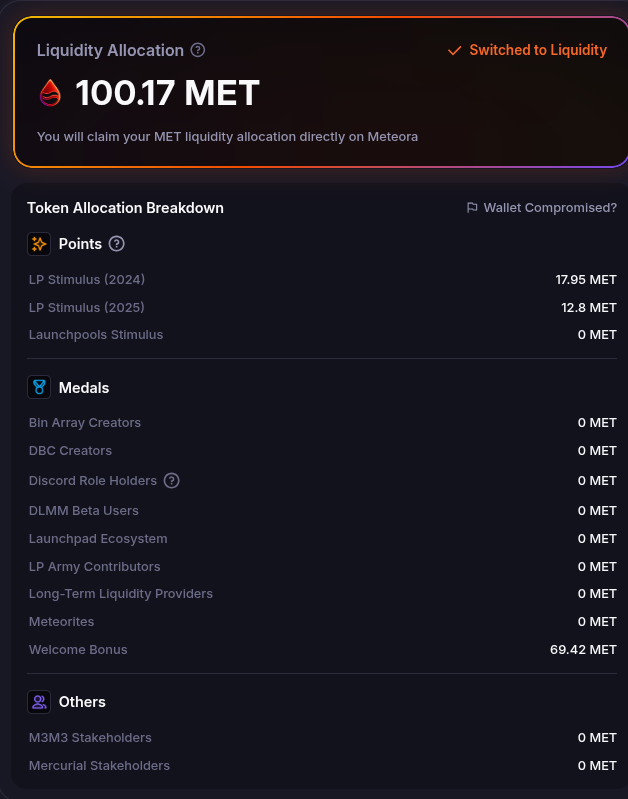Click the Switched to Liquidity label

pyautogui.click(x=538, y=50)
